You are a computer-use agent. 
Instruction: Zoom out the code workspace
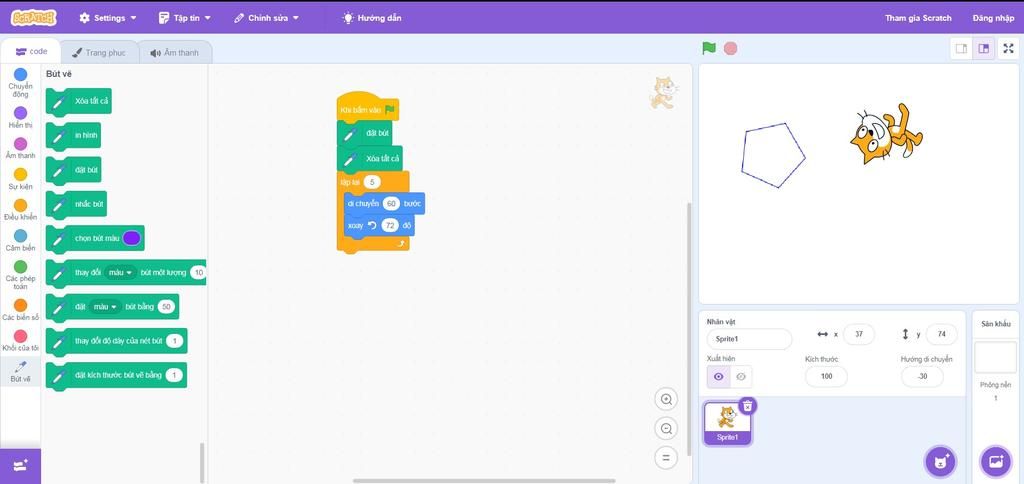(x=666, y=428)
